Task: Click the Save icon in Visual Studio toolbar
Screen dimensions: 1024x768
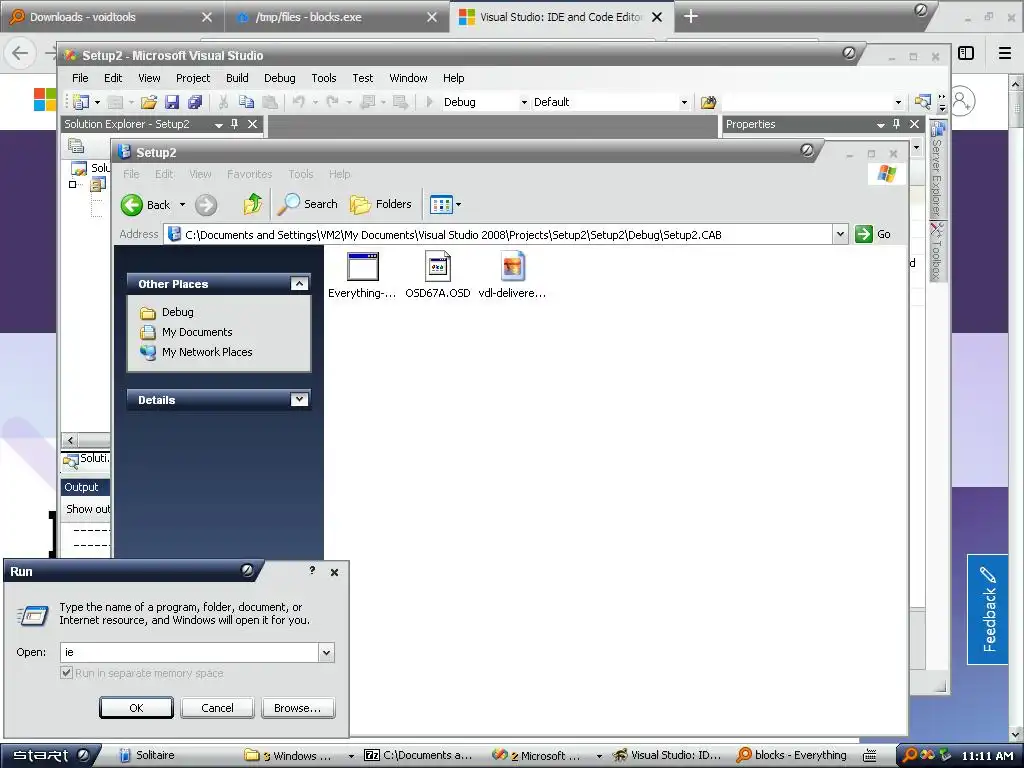Action: 172,102
